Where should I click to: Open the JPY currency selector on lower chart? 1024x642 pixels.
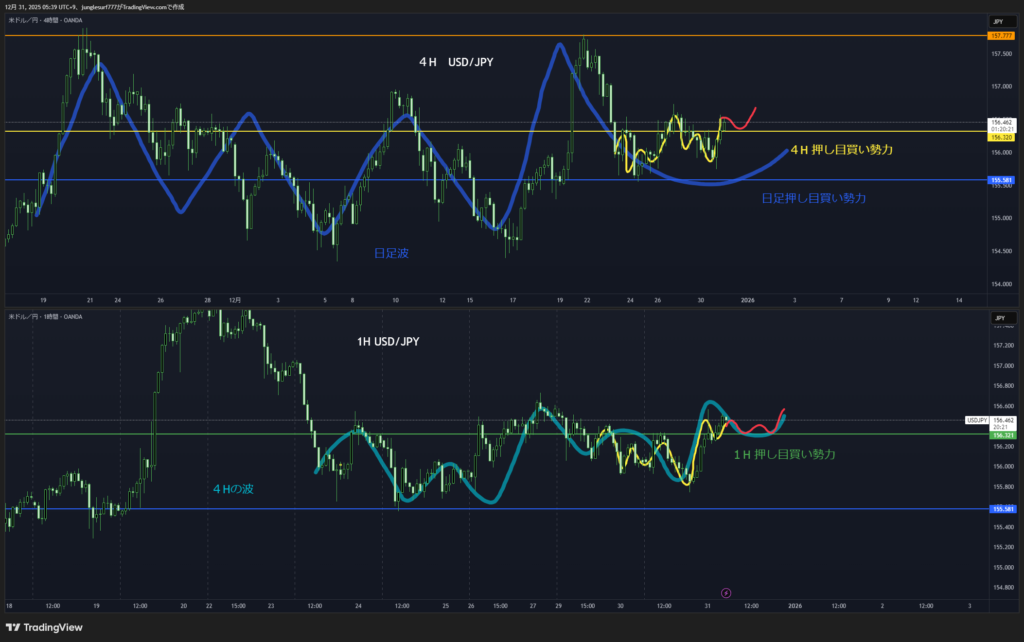pyautogui.click(x=997, y=317)
